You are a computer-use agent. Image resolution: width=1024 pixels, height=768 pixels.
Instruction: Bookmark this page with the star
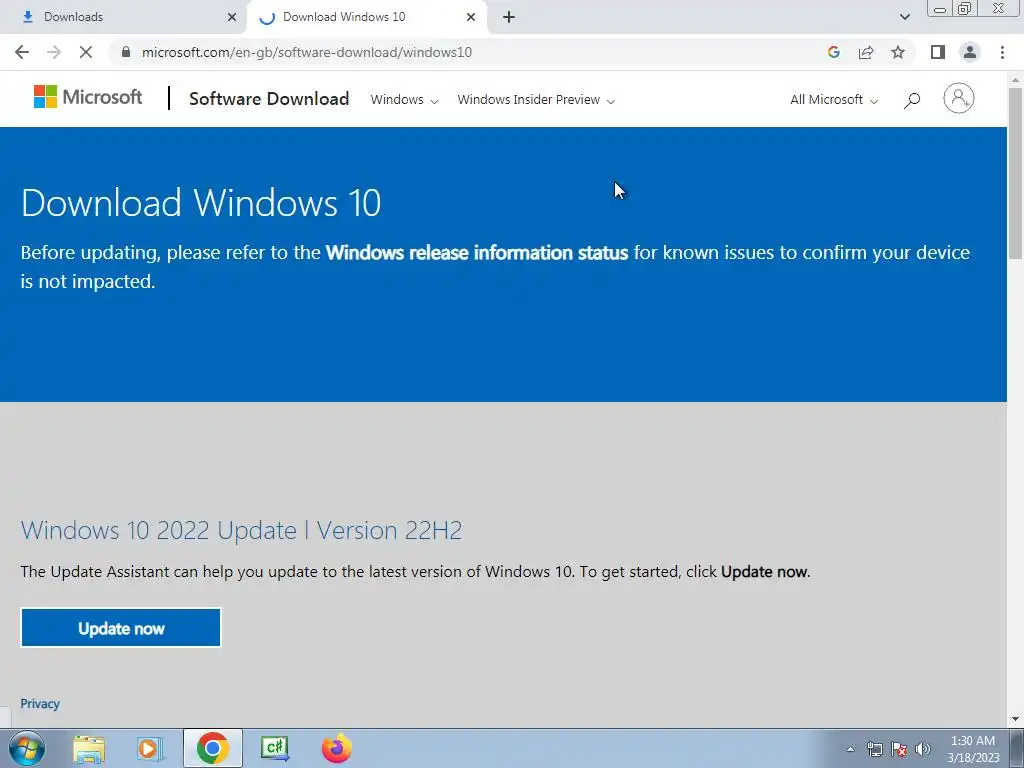click(898, 52)
